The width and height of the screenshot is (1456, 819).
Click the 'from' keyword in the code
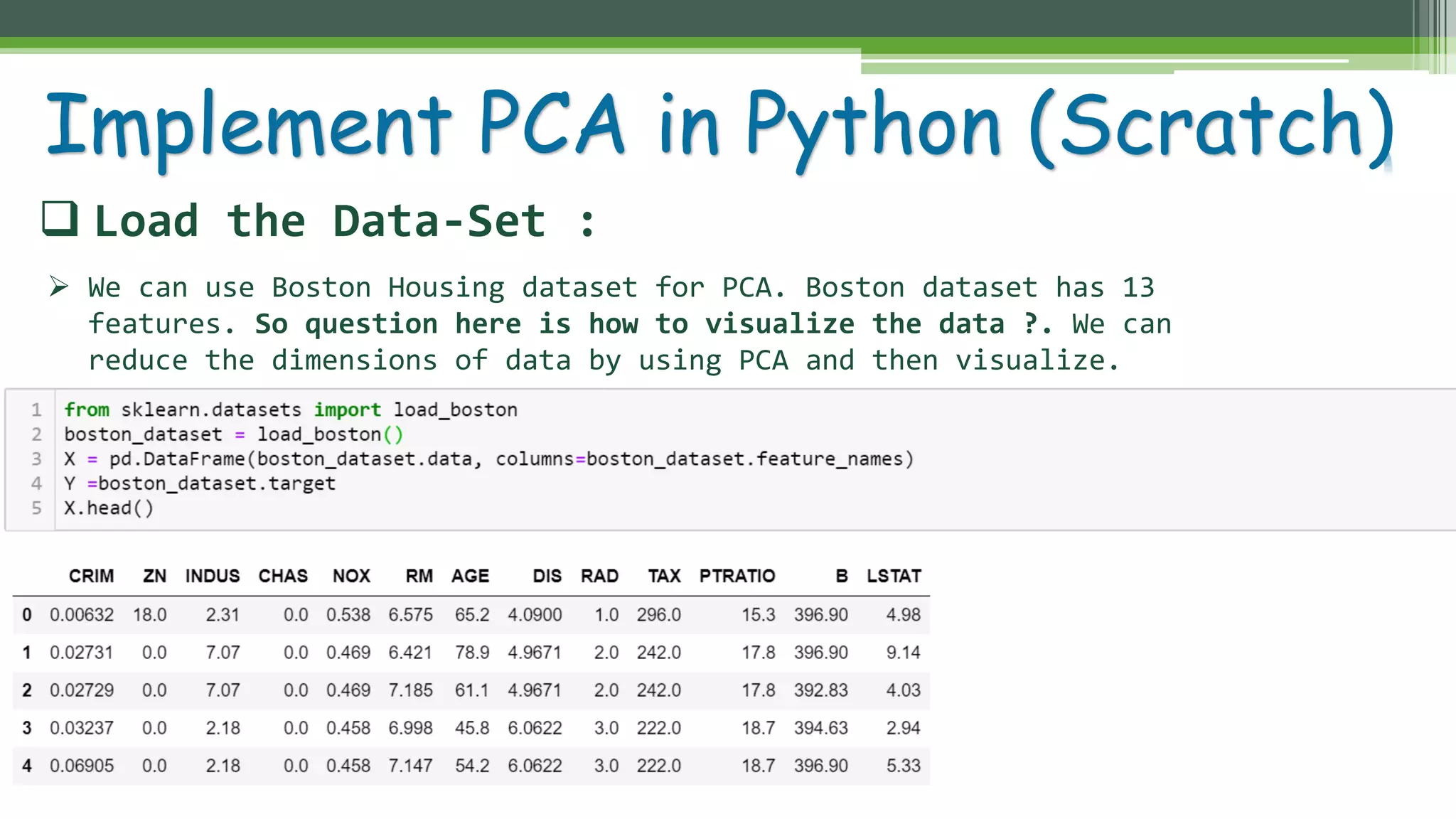point(87,410)
